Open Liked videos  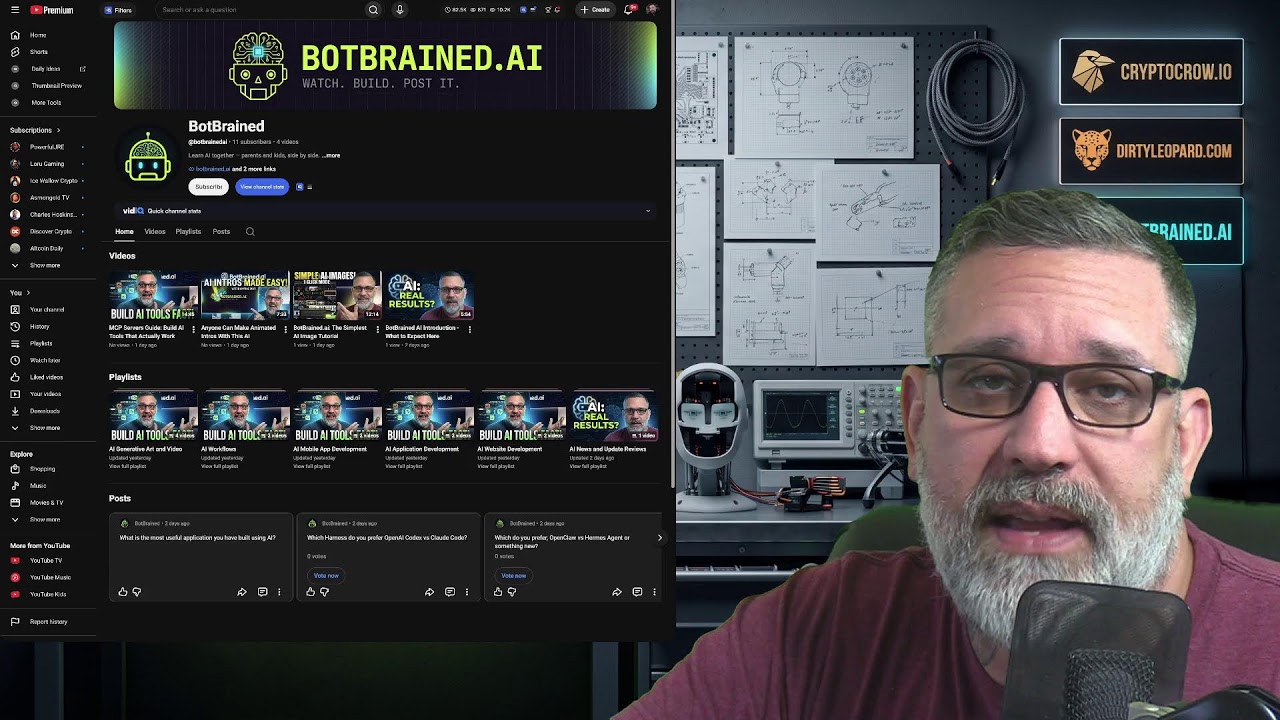(45, 377)
